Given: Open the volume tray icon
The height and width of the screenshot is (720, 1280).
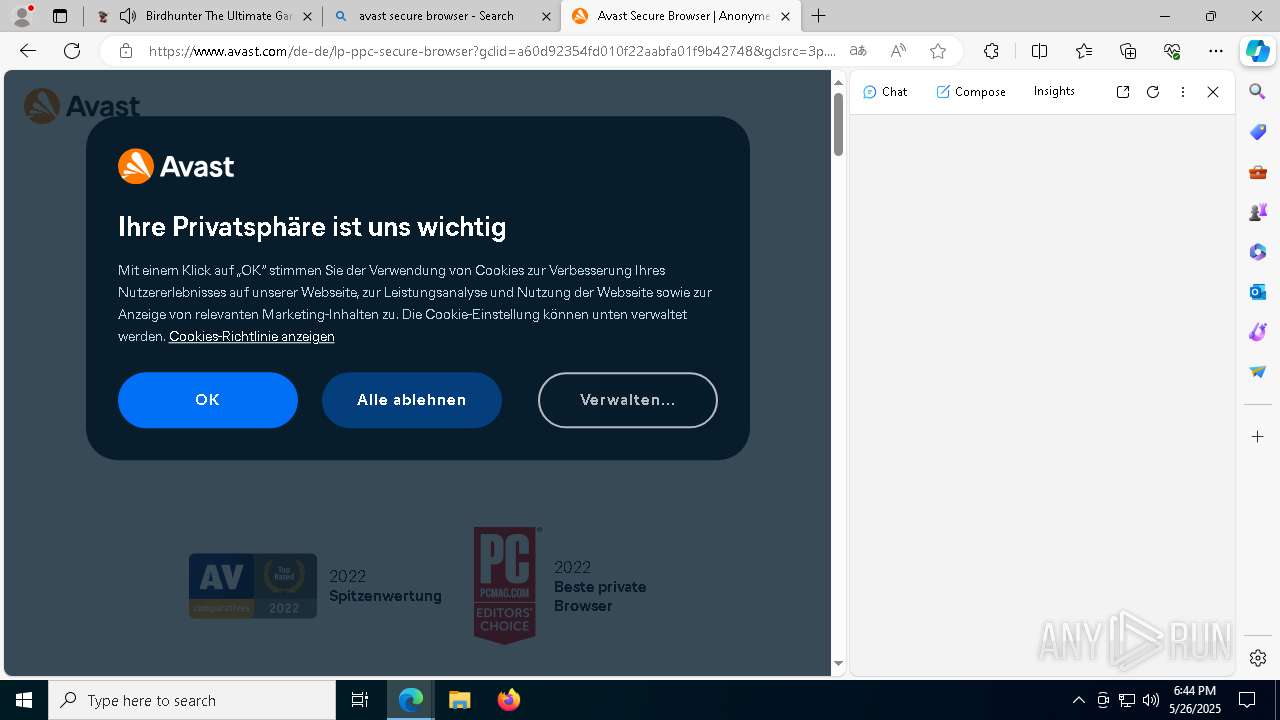Looking at the screenshot, I should point(1151,700).
